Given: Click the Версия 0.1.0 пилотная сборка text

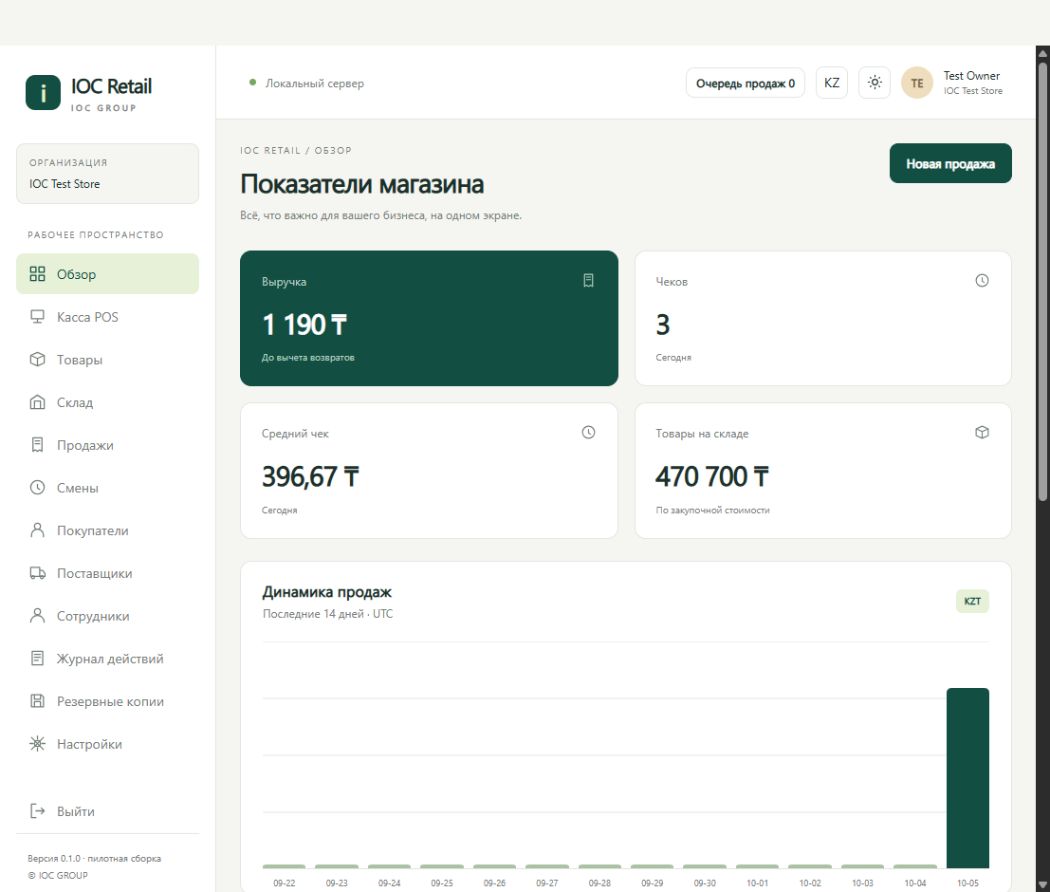Looking at the screenshot, I should click(94, 859).
